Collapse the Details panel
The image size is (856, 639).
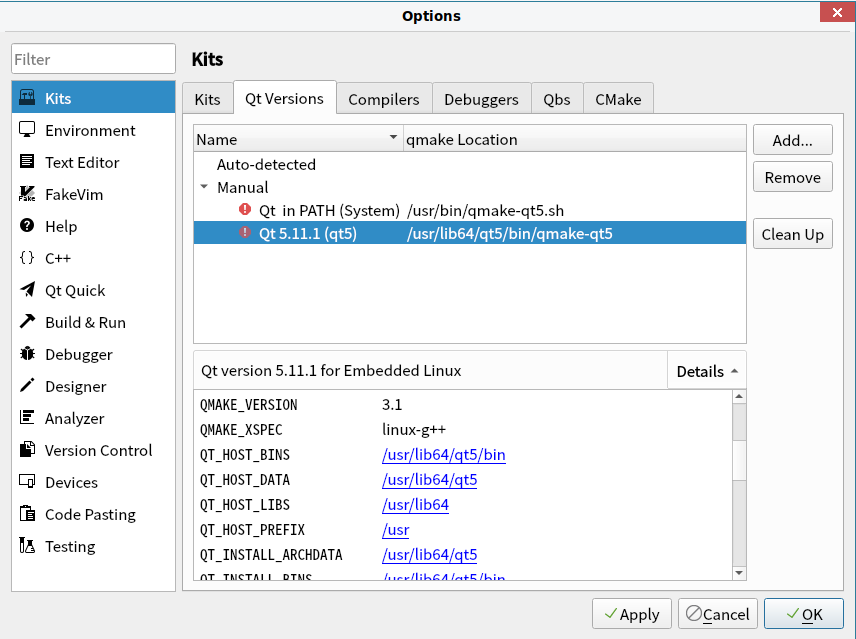(707, 371)
